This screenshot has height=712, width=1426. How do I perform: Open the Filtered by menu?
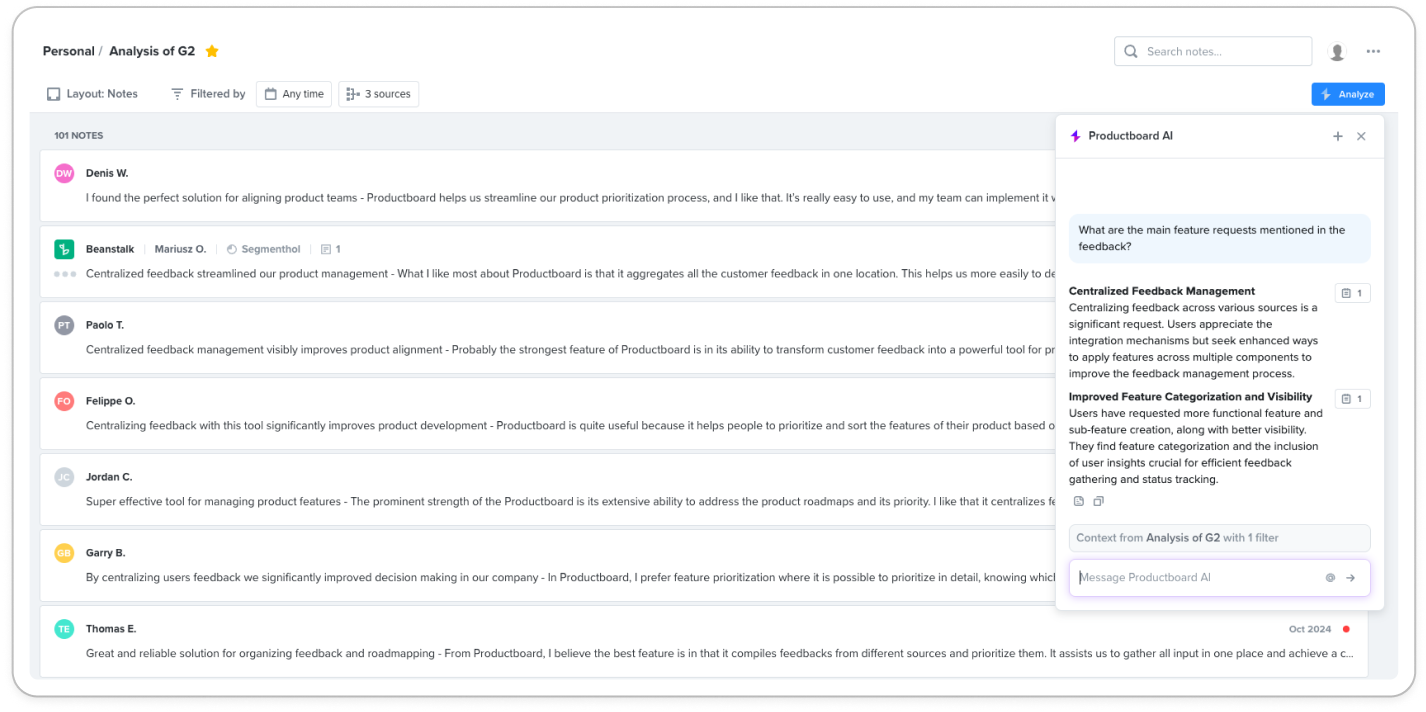pos(208,94)
